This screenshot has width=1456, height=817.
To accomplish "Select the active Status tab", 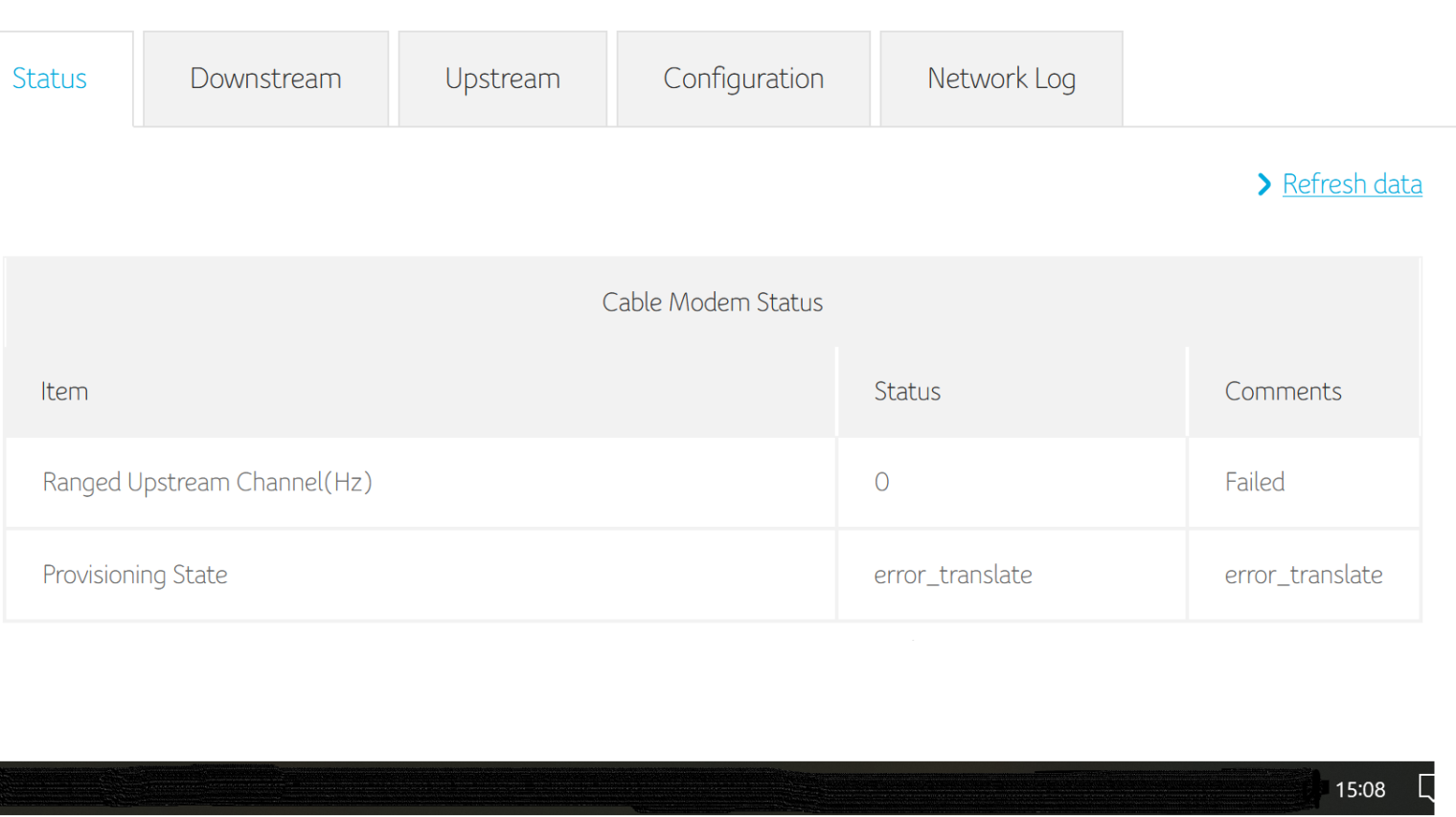I will click(50, 79).
